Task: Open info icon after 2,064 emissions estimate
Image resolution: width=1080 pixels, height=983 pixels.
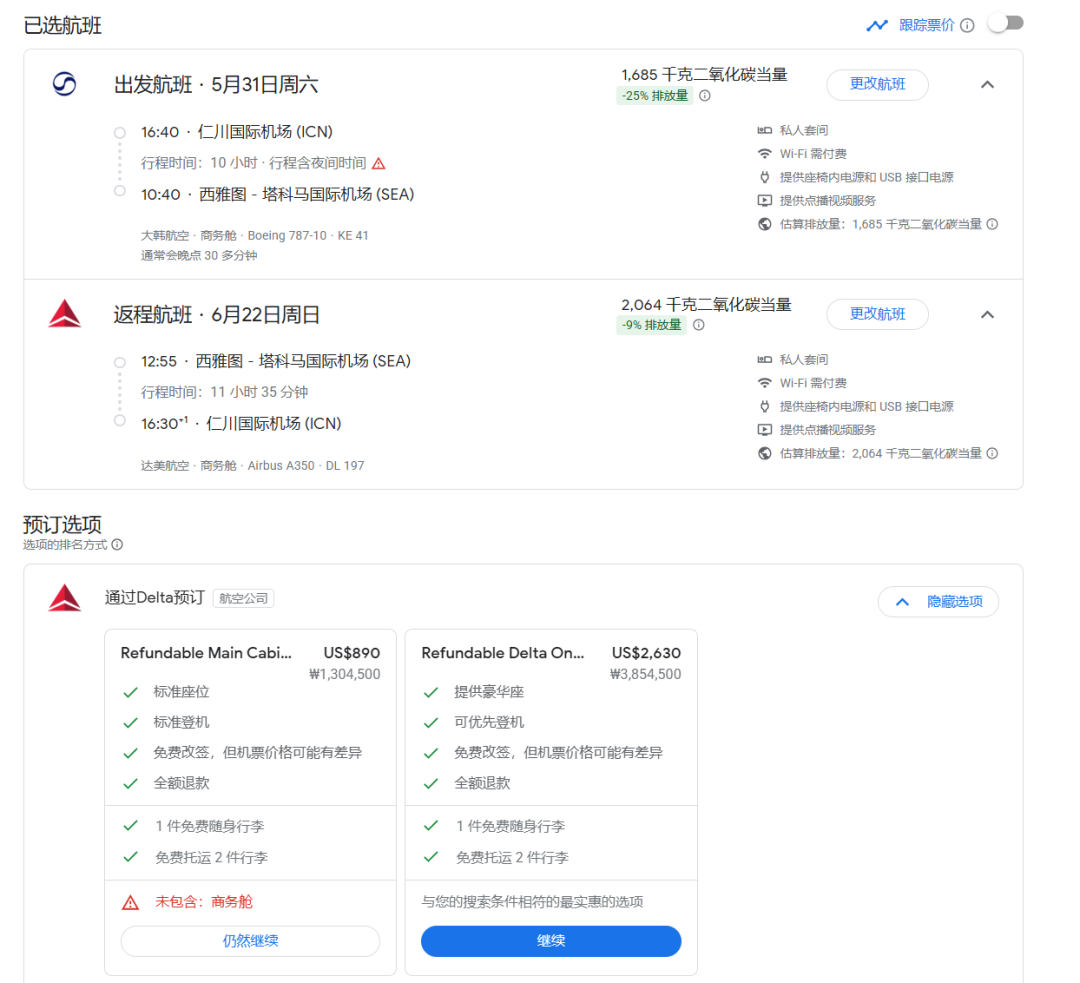Action: pyautogui.click(x=992, y=453)
